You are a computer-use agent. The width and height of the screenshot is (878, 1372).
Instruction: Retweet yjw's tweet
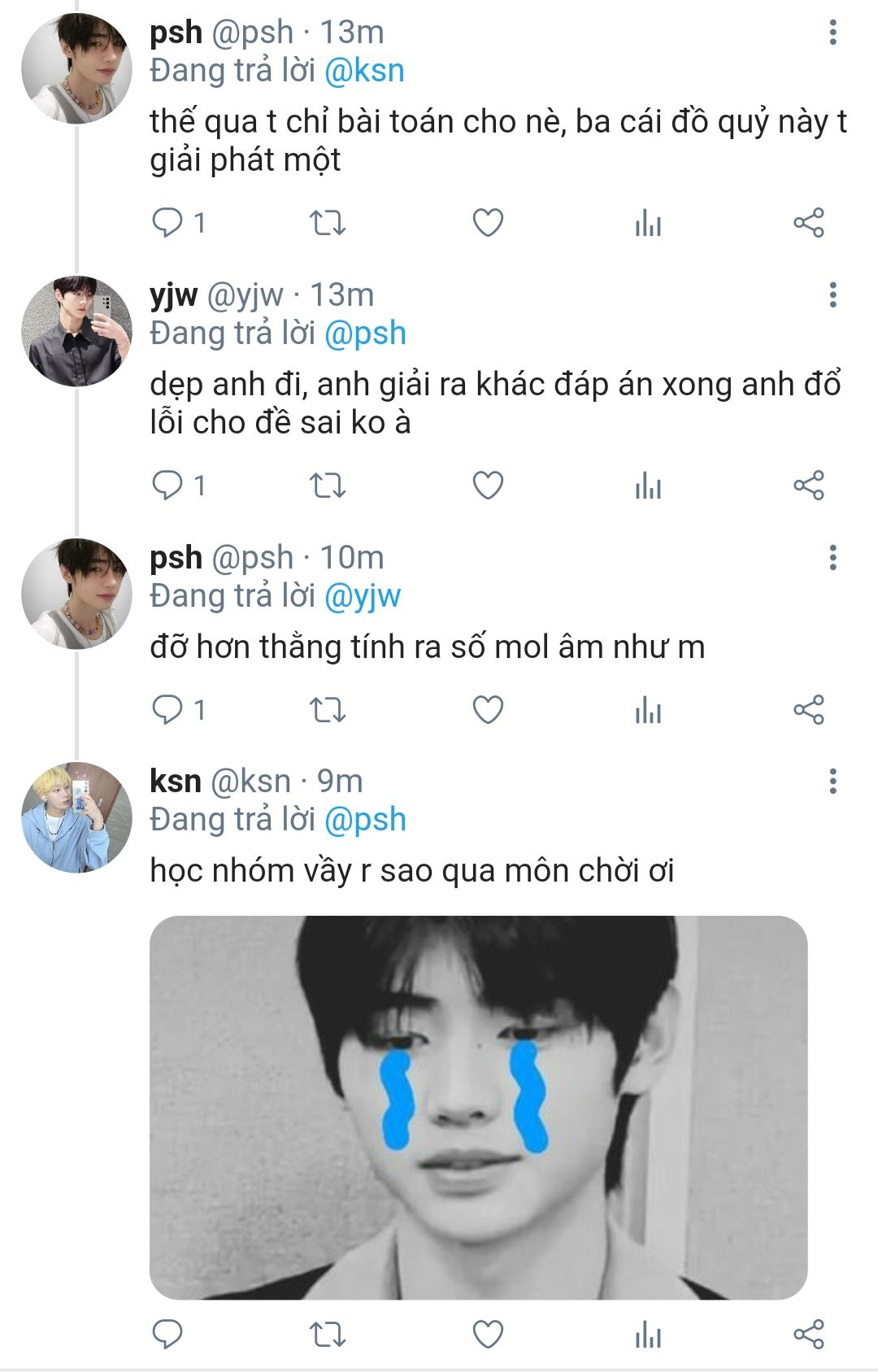click(x=328, y=486)
